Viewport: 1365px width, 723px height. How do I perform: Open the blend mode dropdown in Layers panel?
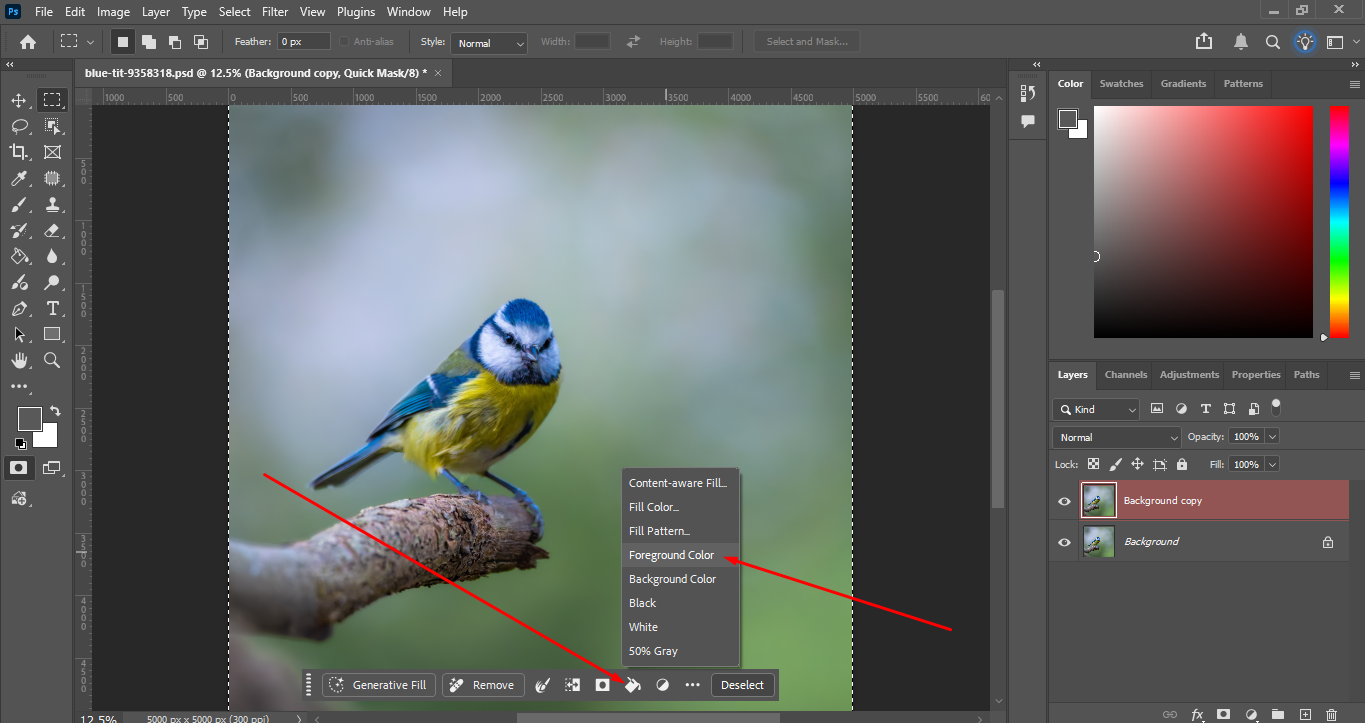pyautogui.click(x=1115, y=436)
